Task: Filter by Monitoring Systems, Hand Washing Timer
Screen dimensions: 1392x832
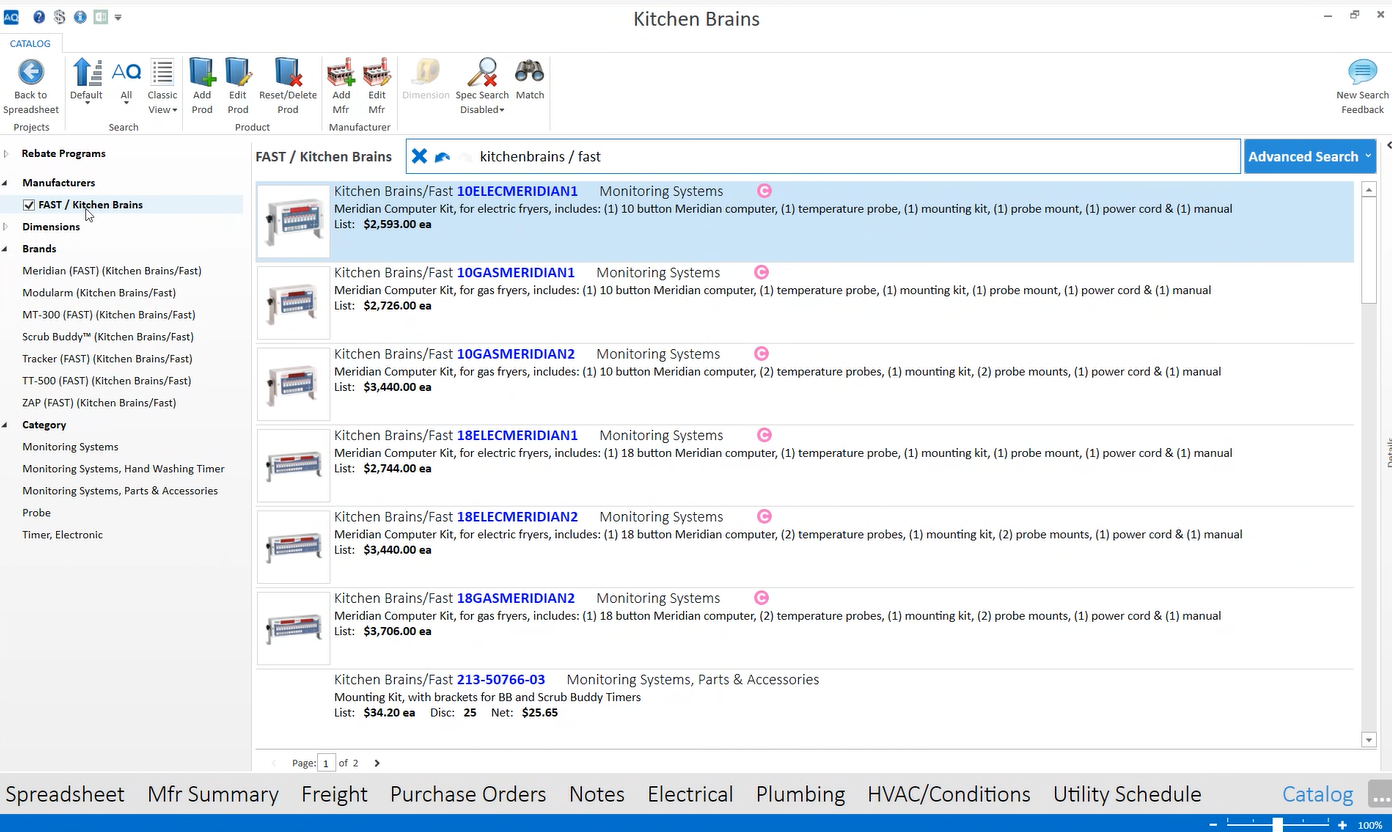Action: point(123,469)
